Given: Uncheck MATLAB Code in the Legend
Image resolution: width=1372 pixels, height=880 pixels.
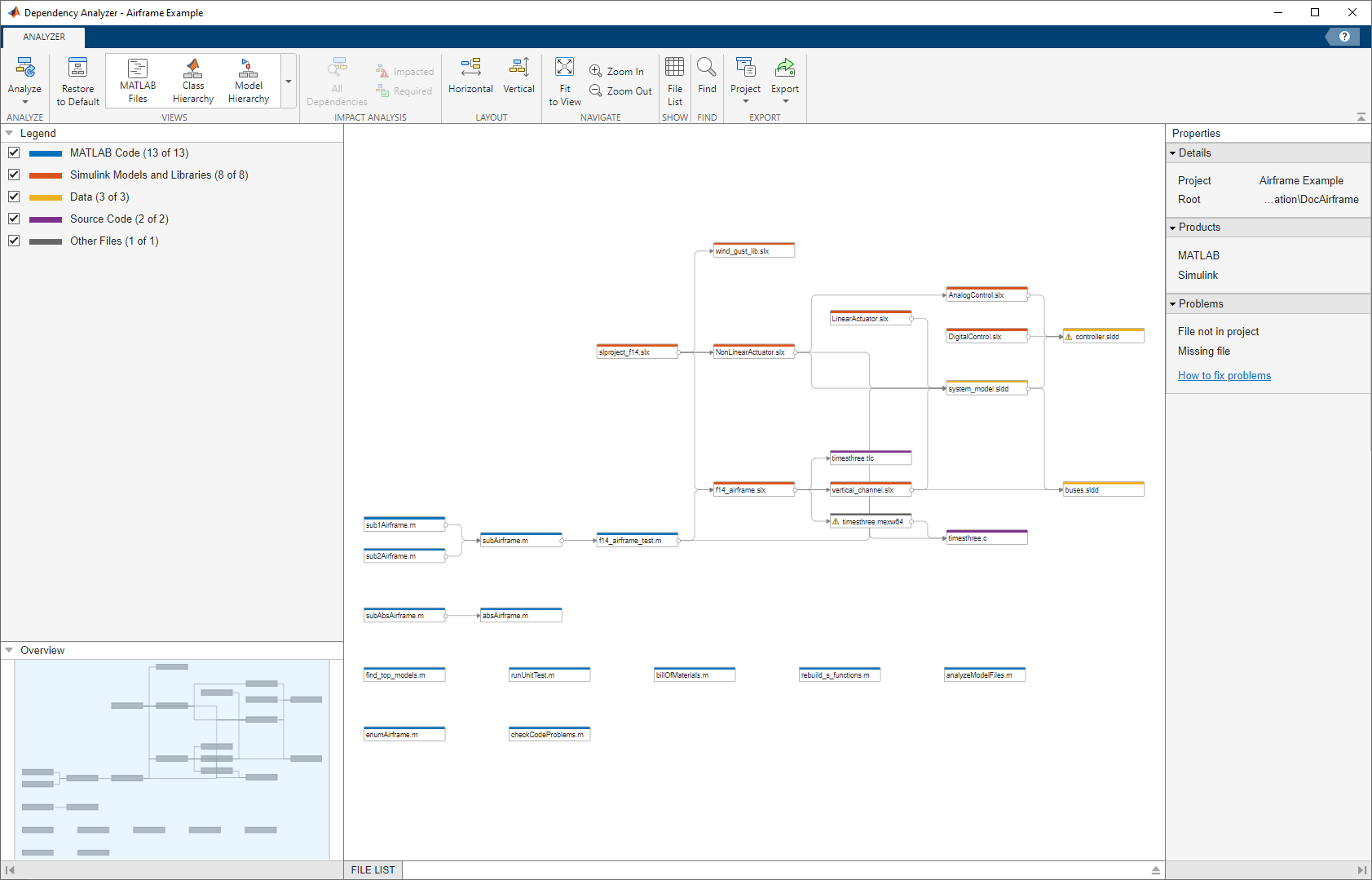Looking at the screenshot, I should [x=14, y=153].
